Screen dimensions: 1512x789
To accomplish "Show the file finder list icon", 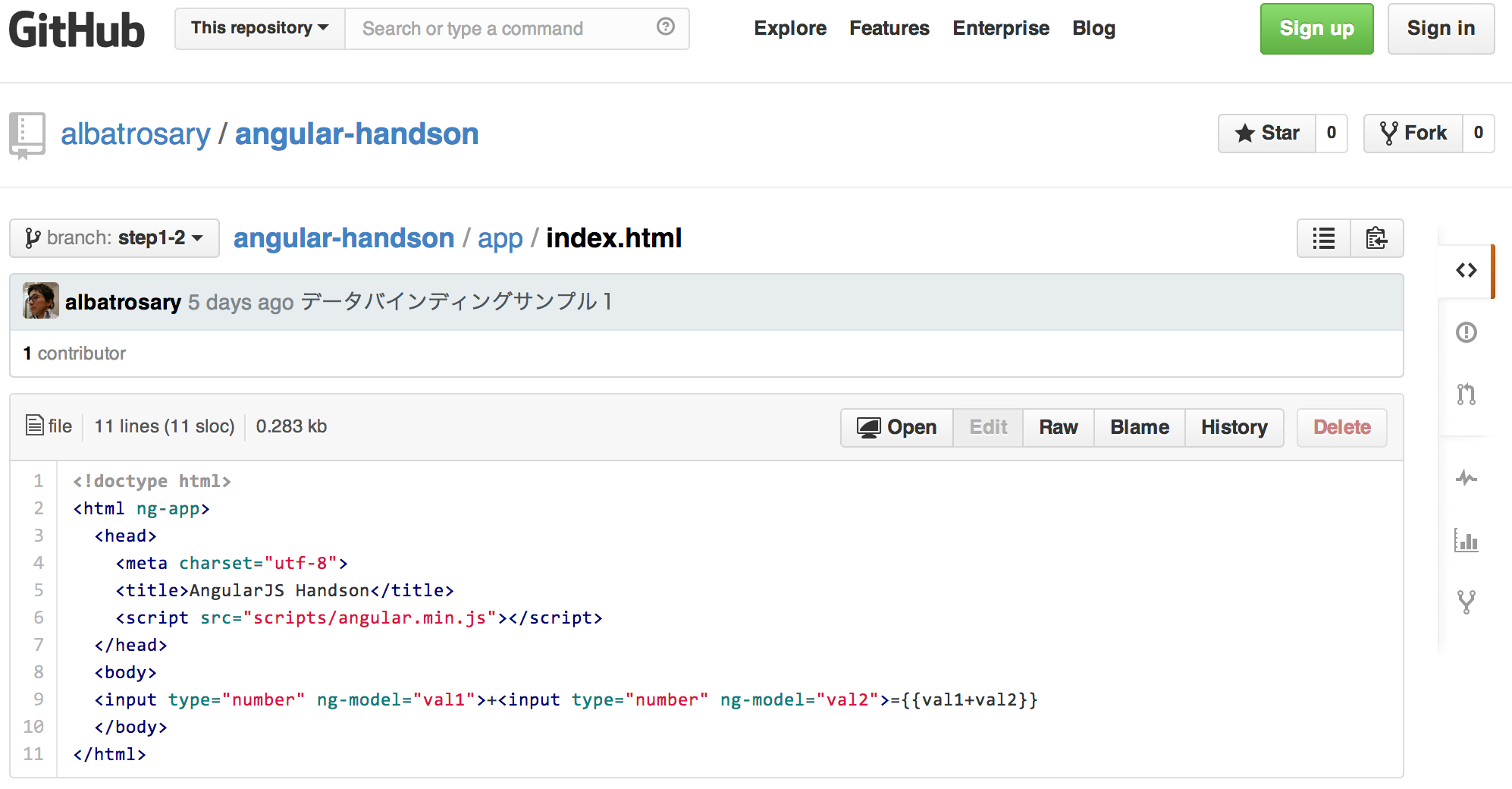I will 1324,238.
